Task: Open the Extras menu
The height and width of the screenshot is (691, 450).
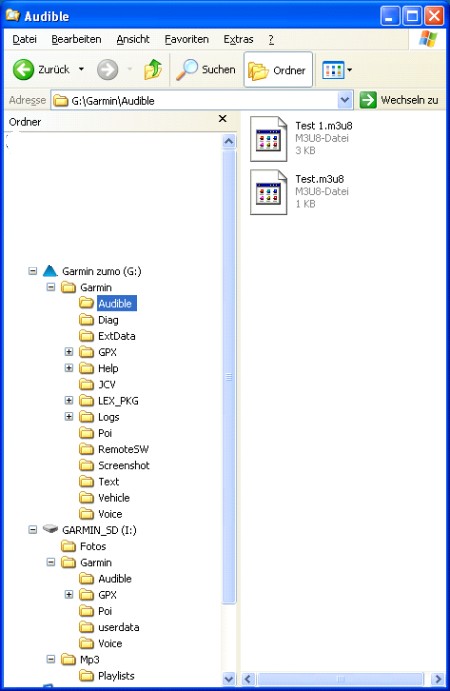Action: [x=238, y=39]
